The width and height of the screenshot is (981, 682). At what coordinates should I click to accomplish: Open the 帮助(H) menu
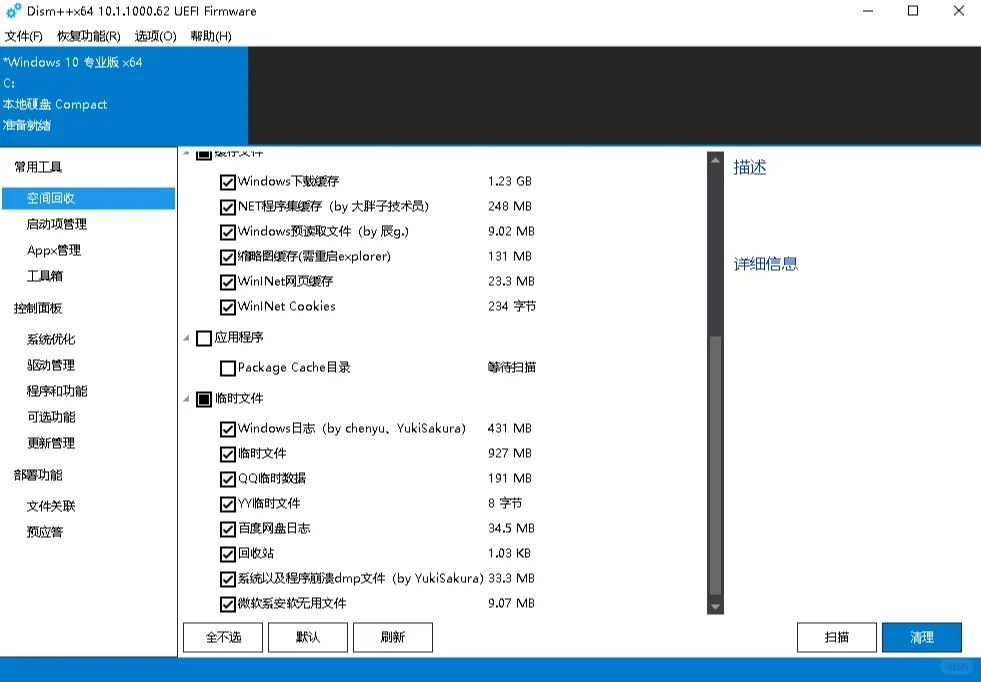coord(211,36)
